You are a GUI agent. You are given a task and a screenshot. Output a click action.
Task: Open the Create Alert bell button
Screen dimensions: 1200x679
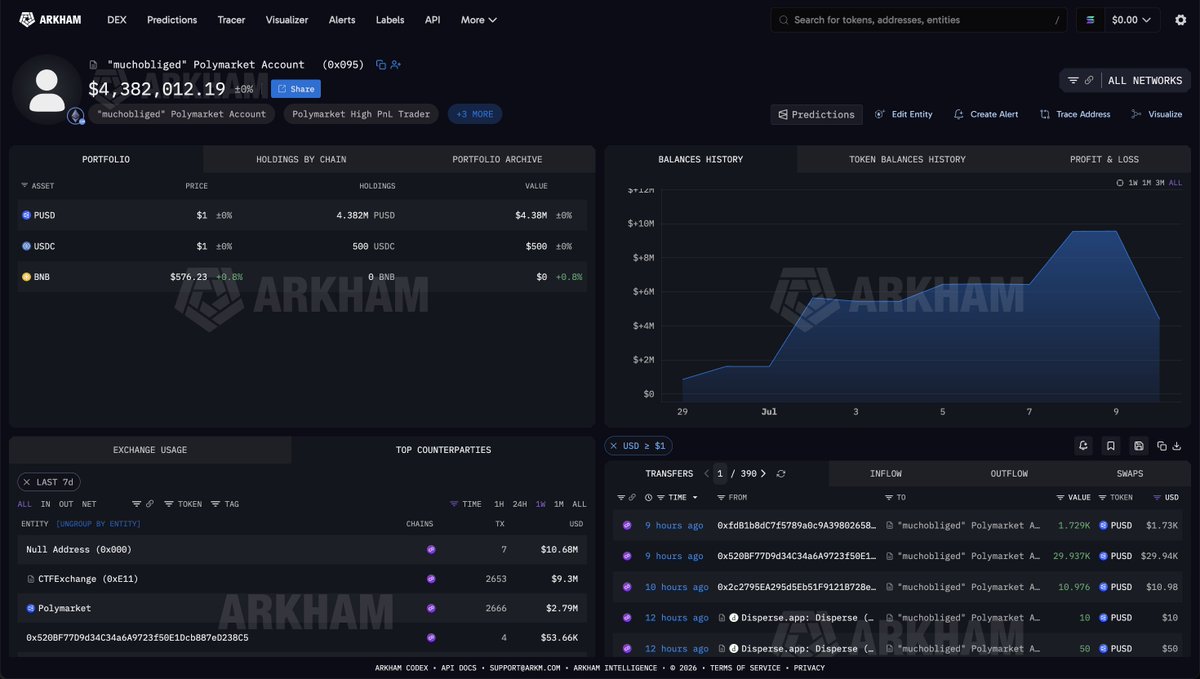click(986, 114)
